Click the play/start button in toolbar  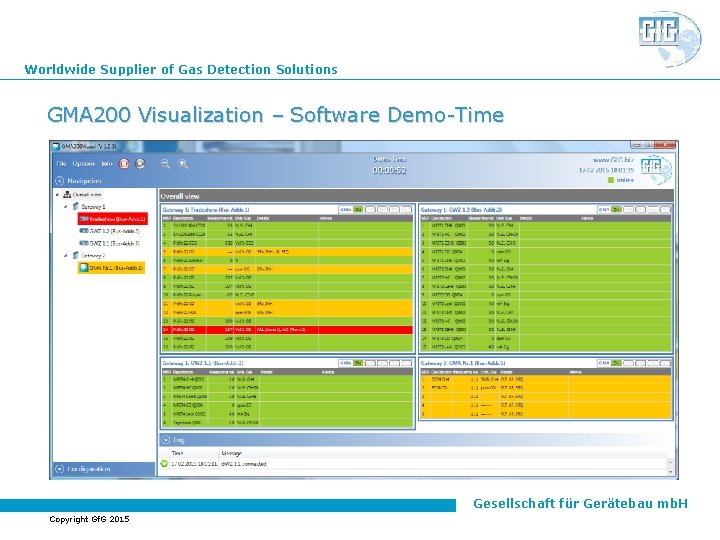pyautogui.click(x=140, y=163)
